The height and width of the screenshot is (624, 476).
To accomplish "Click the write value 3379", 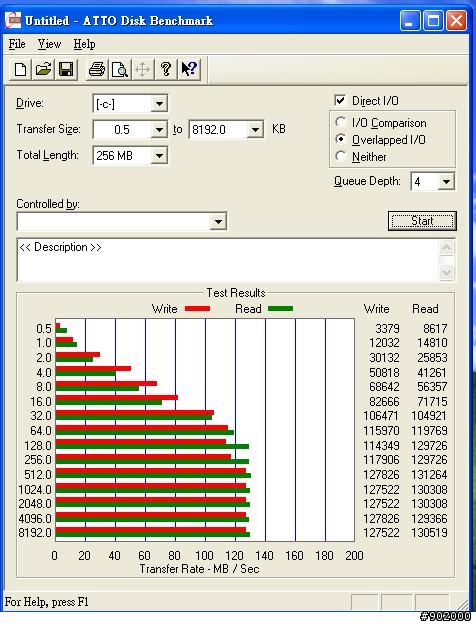I will coord(387,329).
